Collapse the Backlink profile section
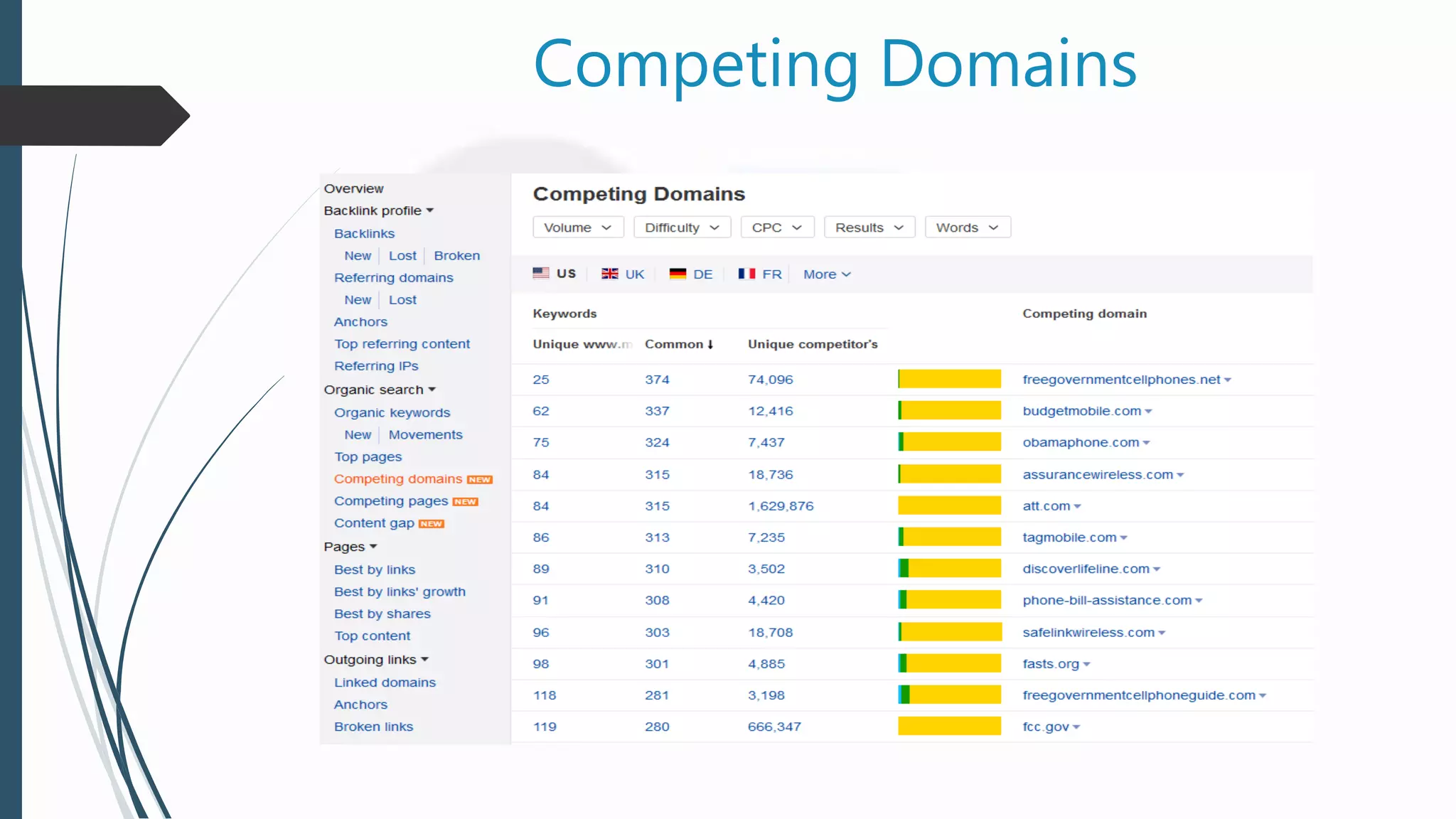 pyautogui.click(x=379, y=210)
